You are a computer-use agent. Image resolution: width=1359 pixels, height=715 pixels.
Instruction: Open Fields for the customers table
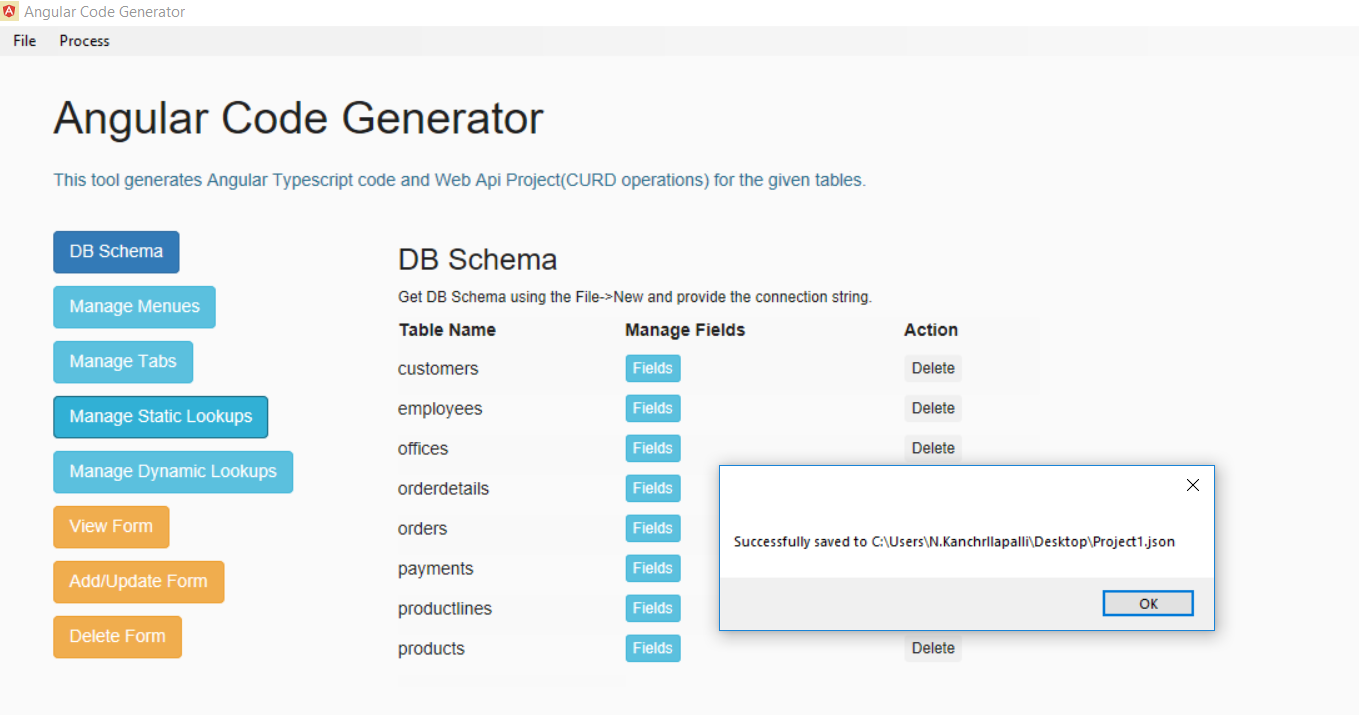click(x=652, y=369)
